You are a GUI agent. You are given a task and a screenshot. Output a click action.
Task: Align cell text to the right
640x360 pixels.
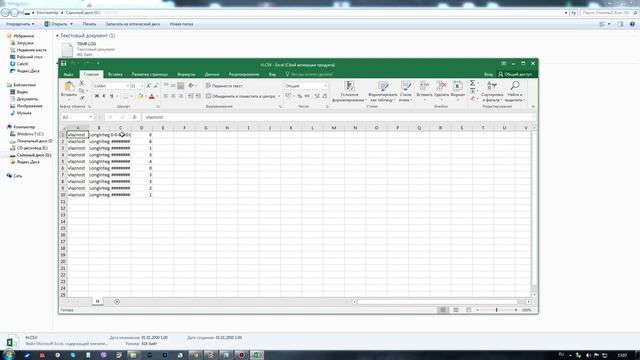pos(180,96)
